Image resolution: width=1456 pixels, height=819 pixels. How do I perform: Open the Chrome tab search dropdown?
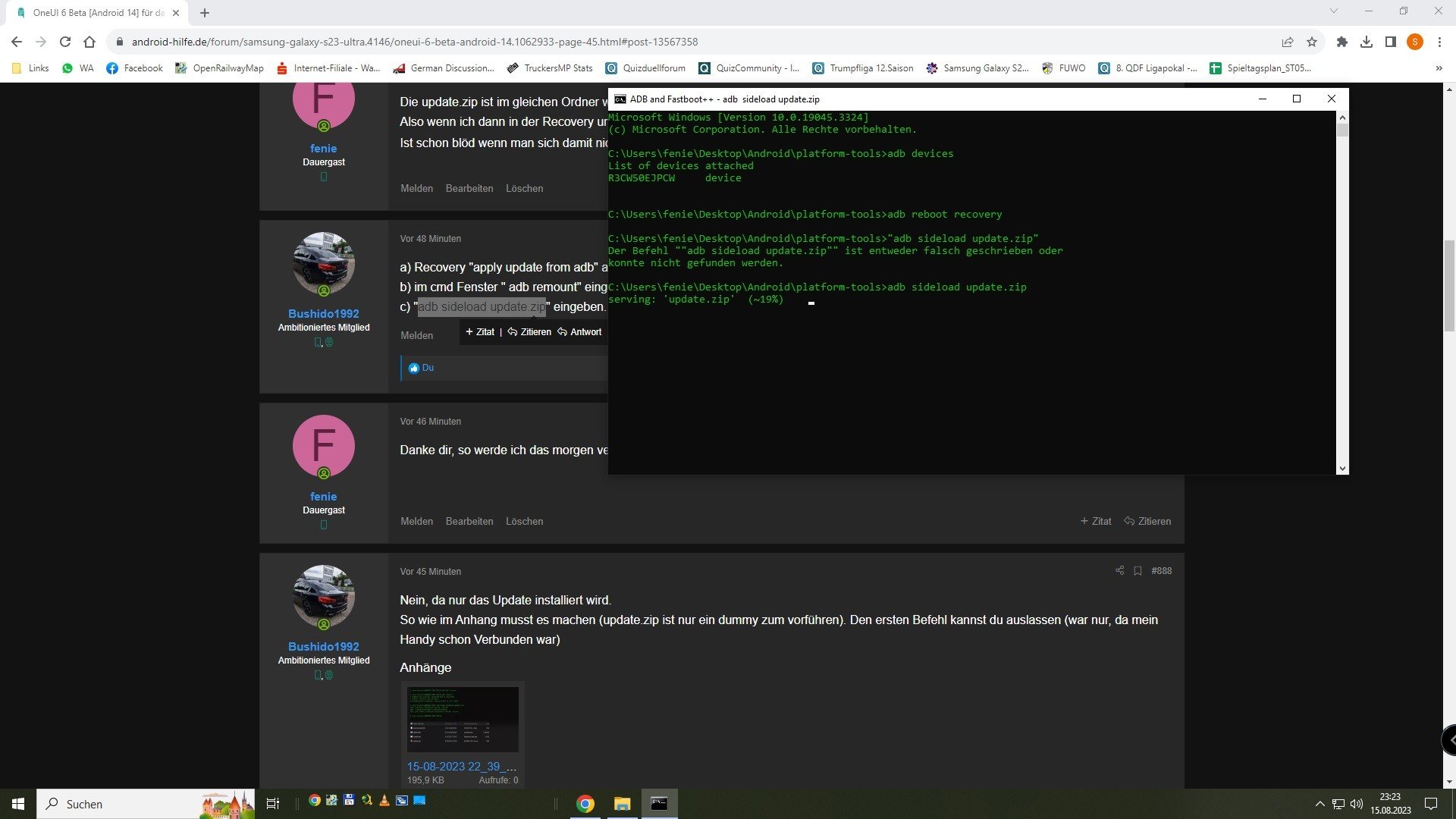pos(1333,11)
